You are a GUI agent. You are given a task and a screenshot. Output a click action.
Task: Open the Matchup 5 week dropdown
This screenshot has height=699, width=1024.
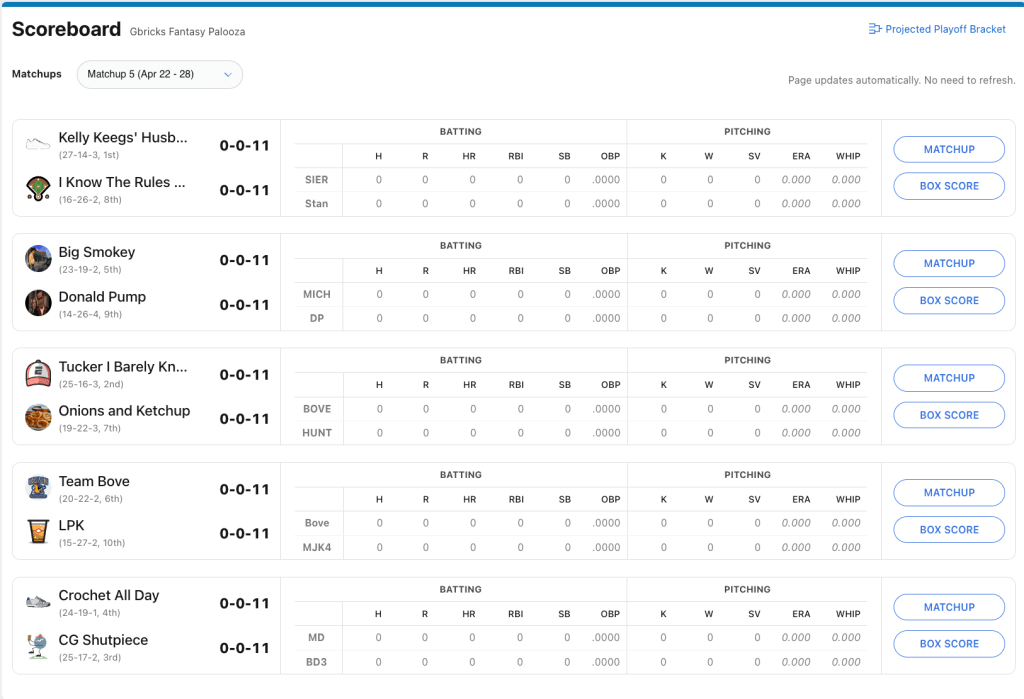click(x=159, y=74)
